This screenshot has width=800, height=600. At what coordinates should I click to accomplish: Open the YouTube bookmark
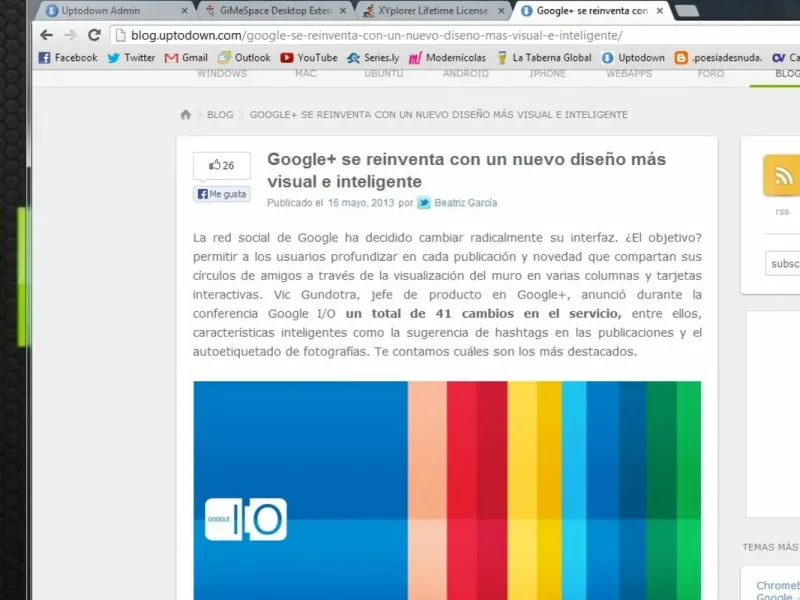309,58
